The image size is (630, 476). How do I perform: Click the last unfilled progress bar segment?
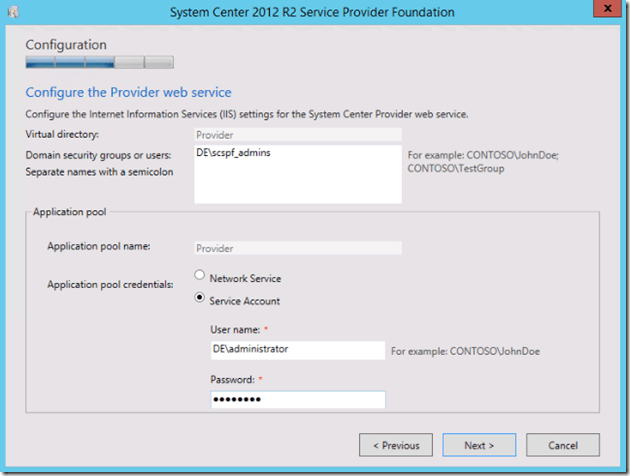pyautogui.click(x=159, y=63)
